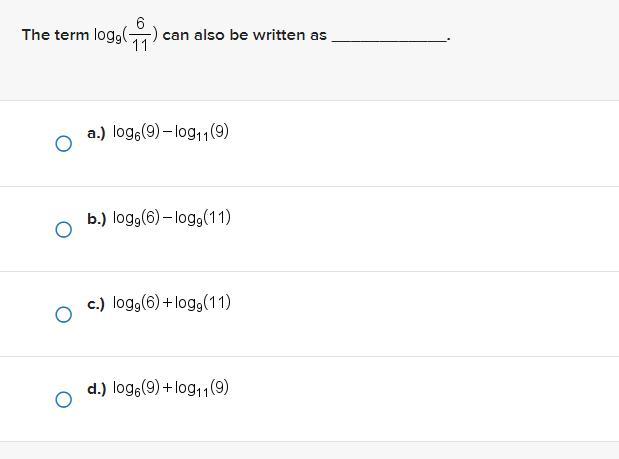
Task: Mark the radio button for option c
Action: point(64,315)
